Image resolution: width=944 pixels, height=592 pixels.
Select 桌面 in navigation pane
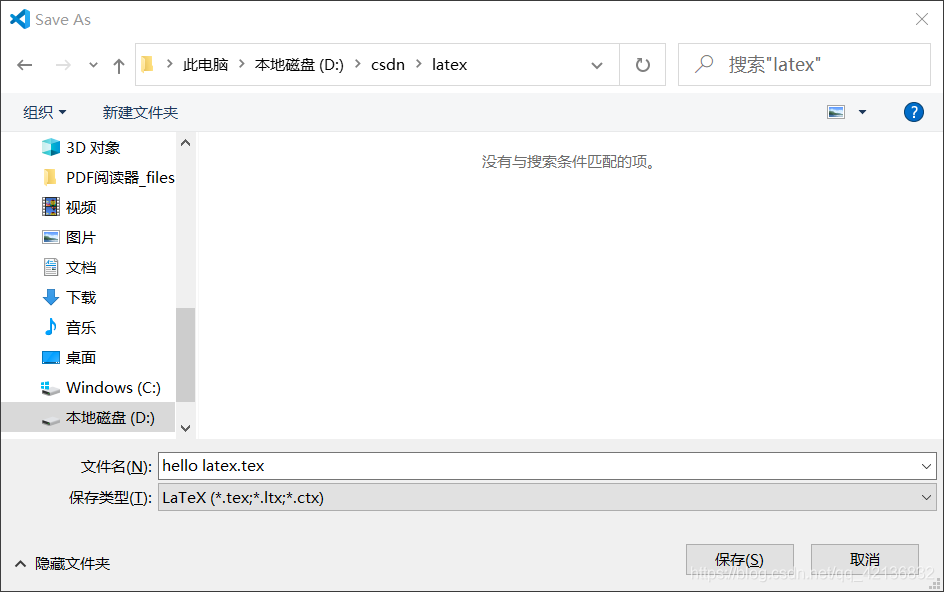tap(81, 358)
